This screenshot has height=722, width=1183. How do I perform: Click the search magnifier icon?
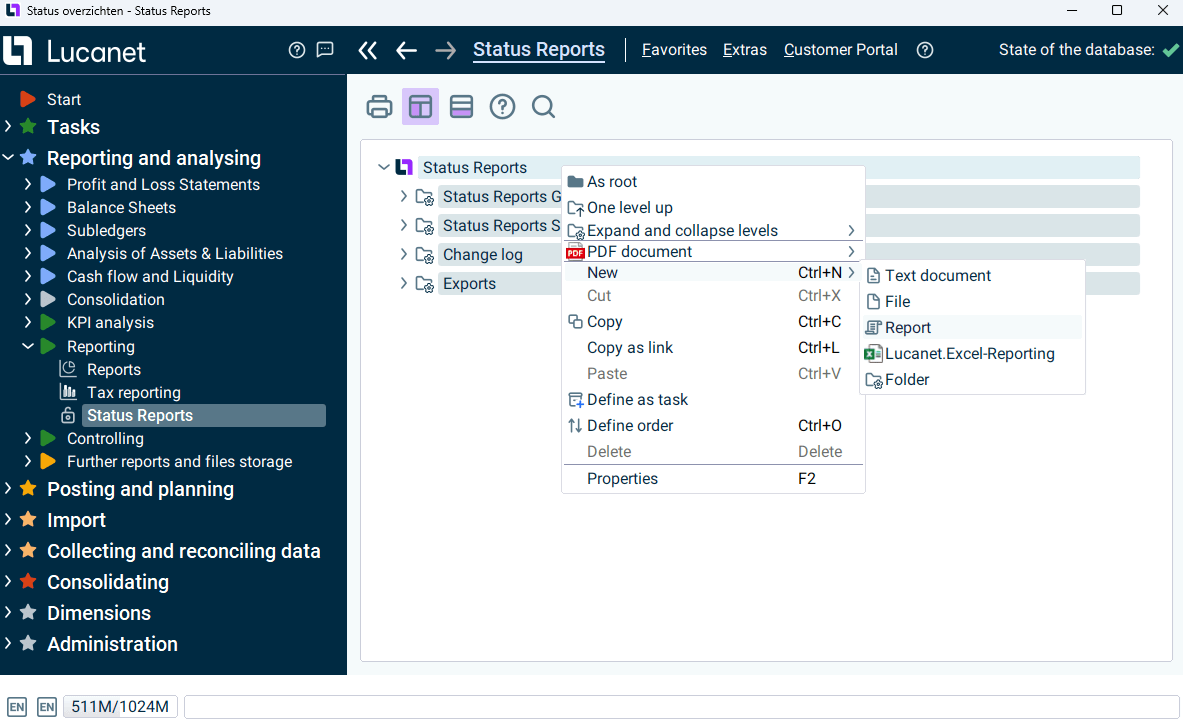click(x=543, y=106)
